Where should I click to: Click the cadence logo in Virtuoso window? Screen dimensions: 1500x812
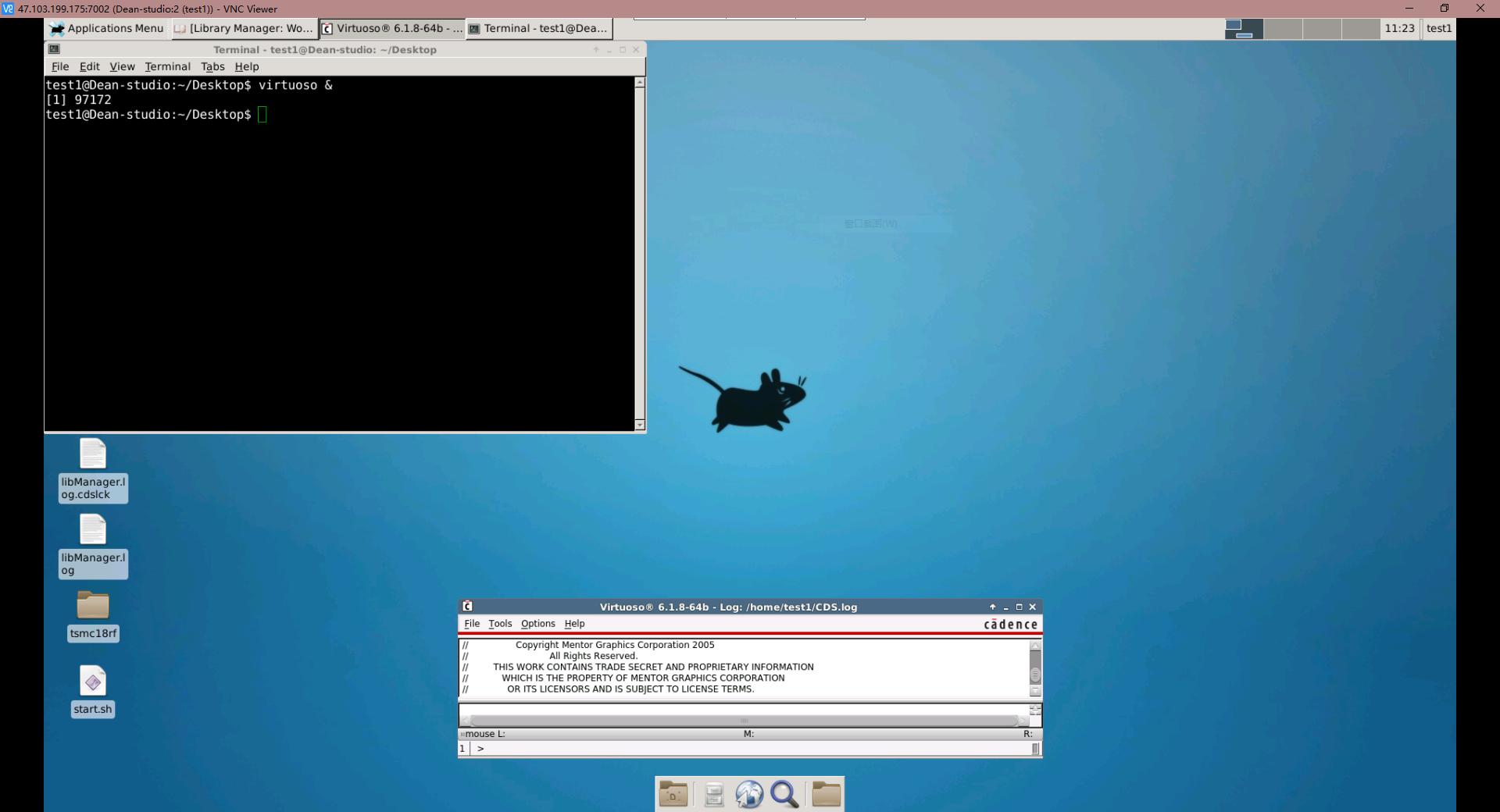[1010, 625]
